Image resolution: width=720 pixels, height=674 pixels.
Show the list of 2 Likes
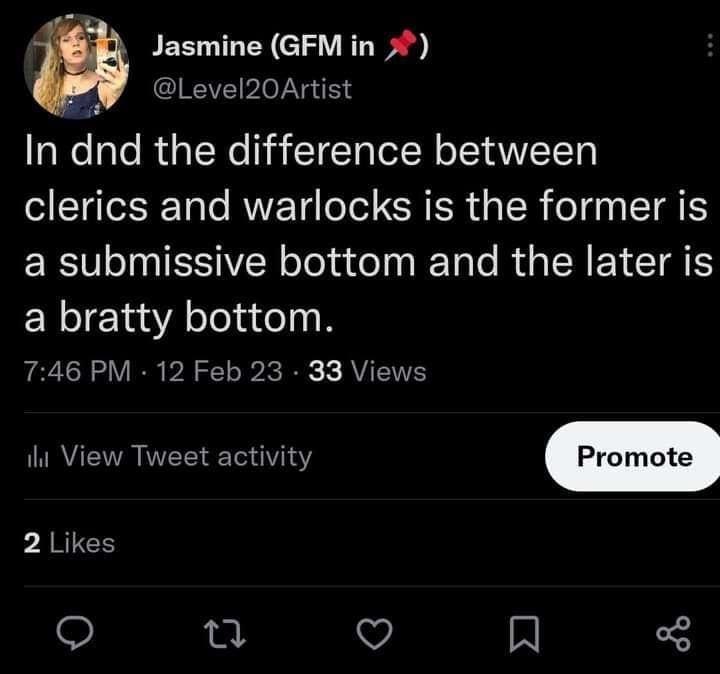click(x=68, y=543)
